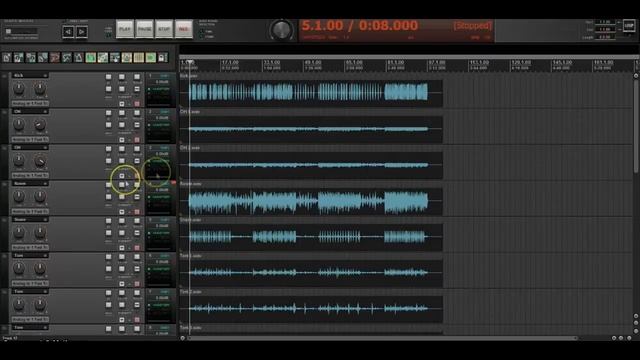Click the boxed button at far top-right corner
Image resolution: width=640 pixels, height=360 pixels.
(629, 26)
